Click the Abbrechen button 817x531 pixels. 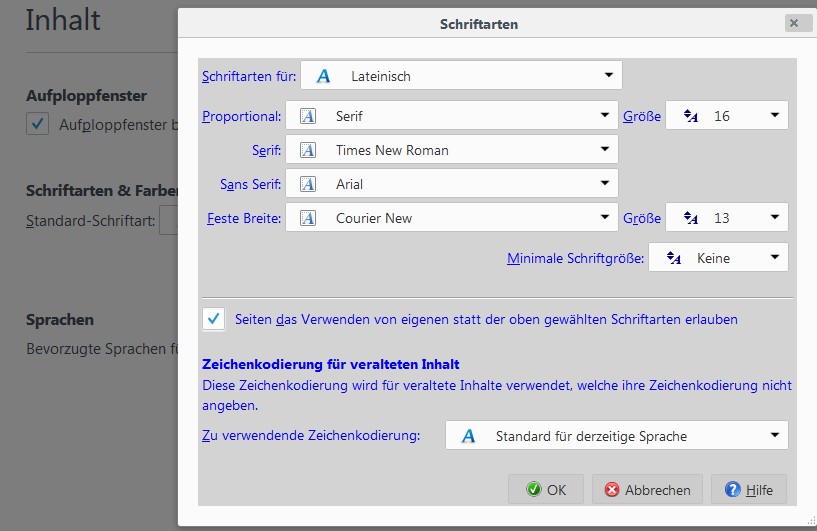click(x=647, y=490)
